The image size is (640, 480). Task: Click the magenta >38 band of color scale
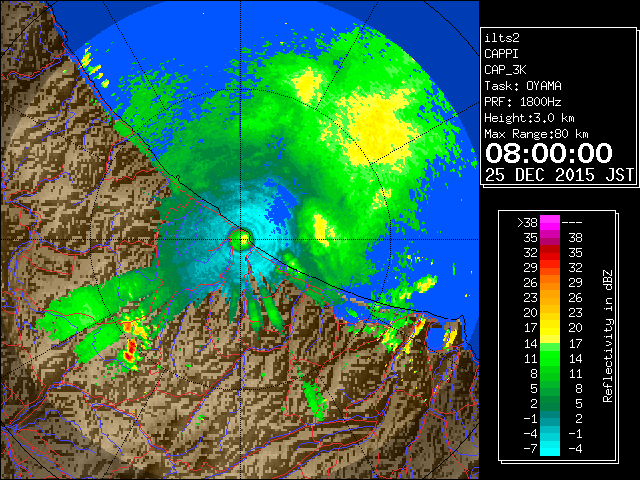[550, 222]
